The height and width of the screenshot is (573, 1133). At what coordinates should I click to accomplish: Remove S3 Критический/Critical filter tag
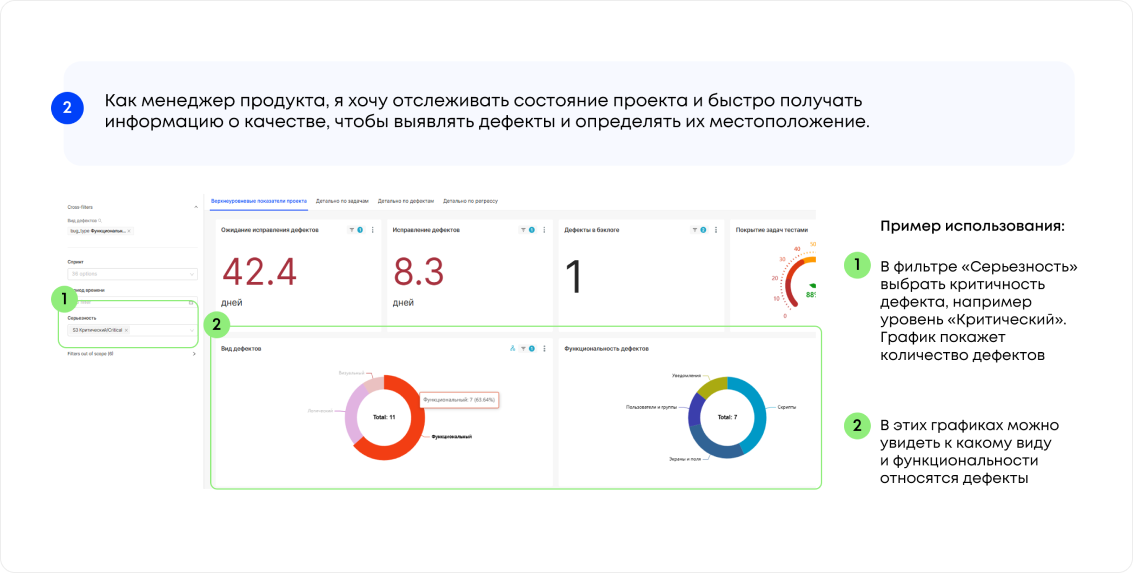point(126,330)
